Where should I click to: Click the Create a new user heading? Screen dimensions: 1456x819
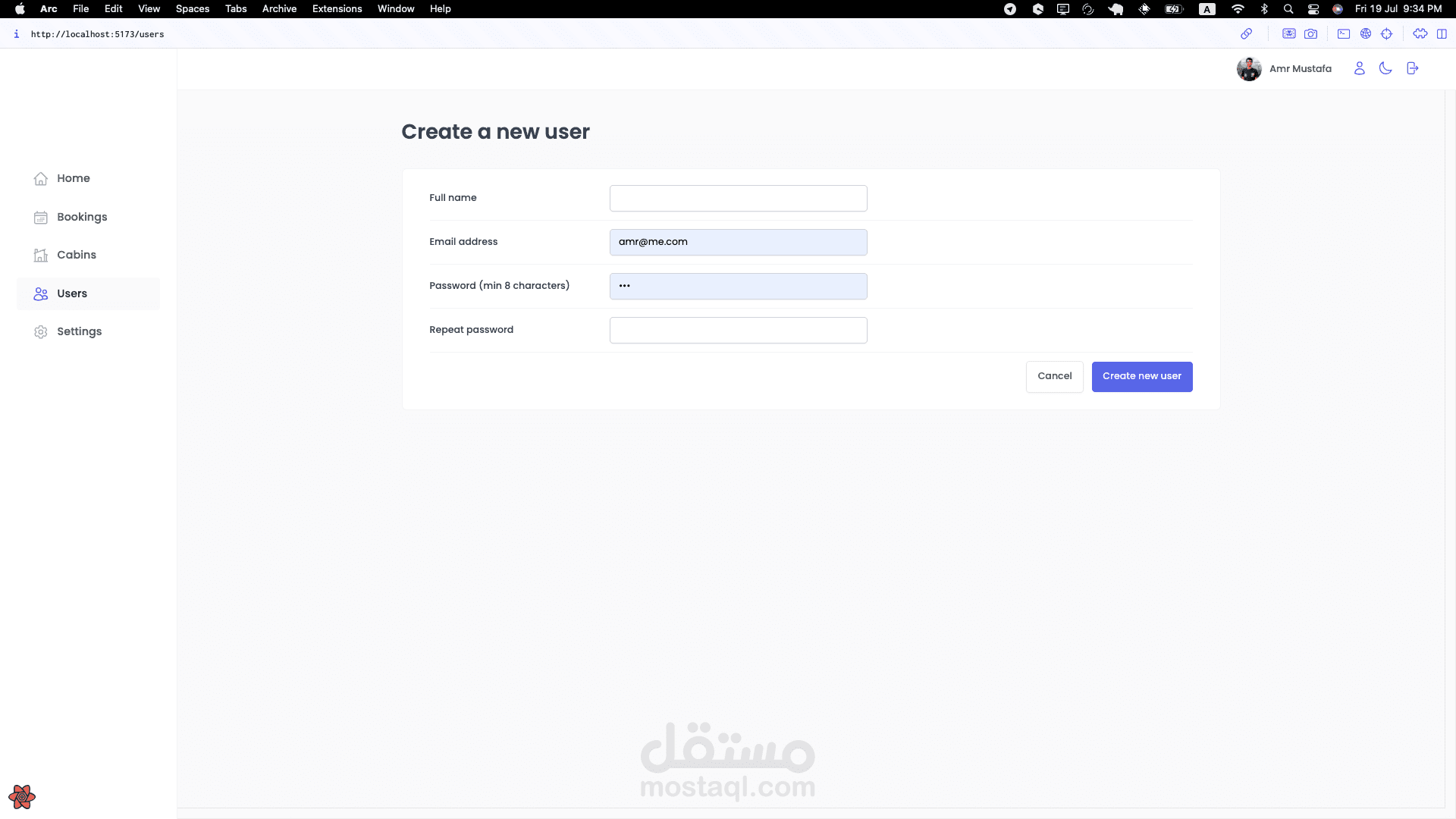[x=495, y=132]
